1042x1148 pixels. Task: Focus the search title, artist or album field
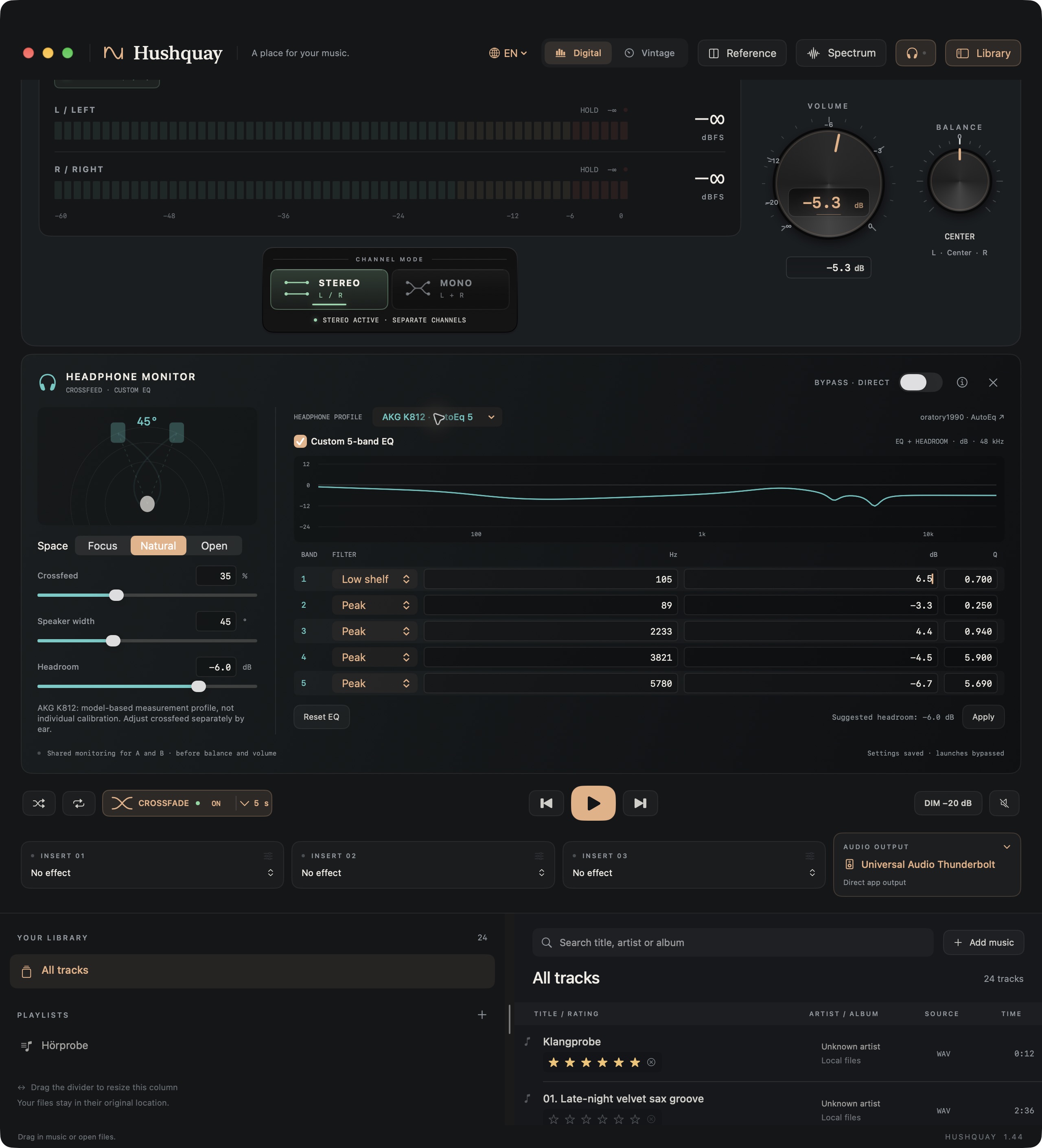[732, 942]
